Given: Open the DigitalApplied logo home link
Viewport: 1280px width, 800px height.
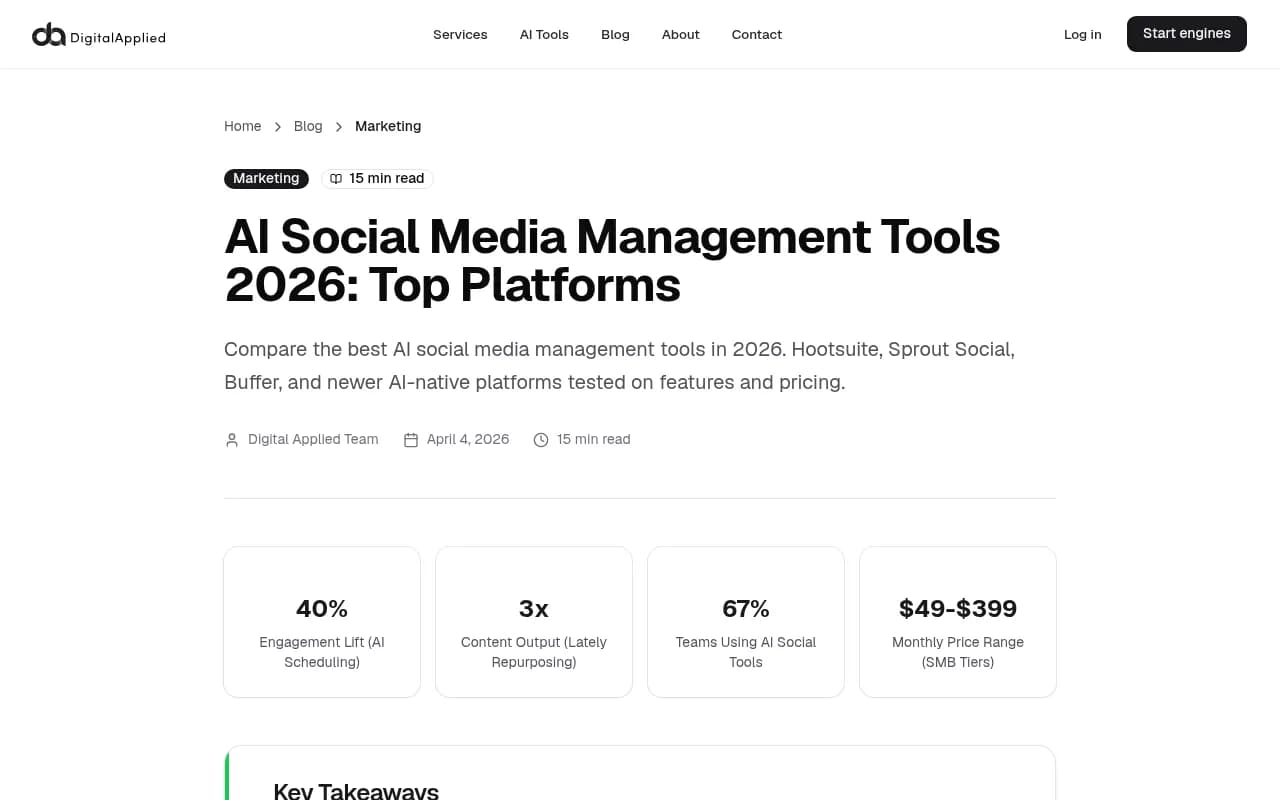Looking at the screenshot, I should click(x=99, y=35).
